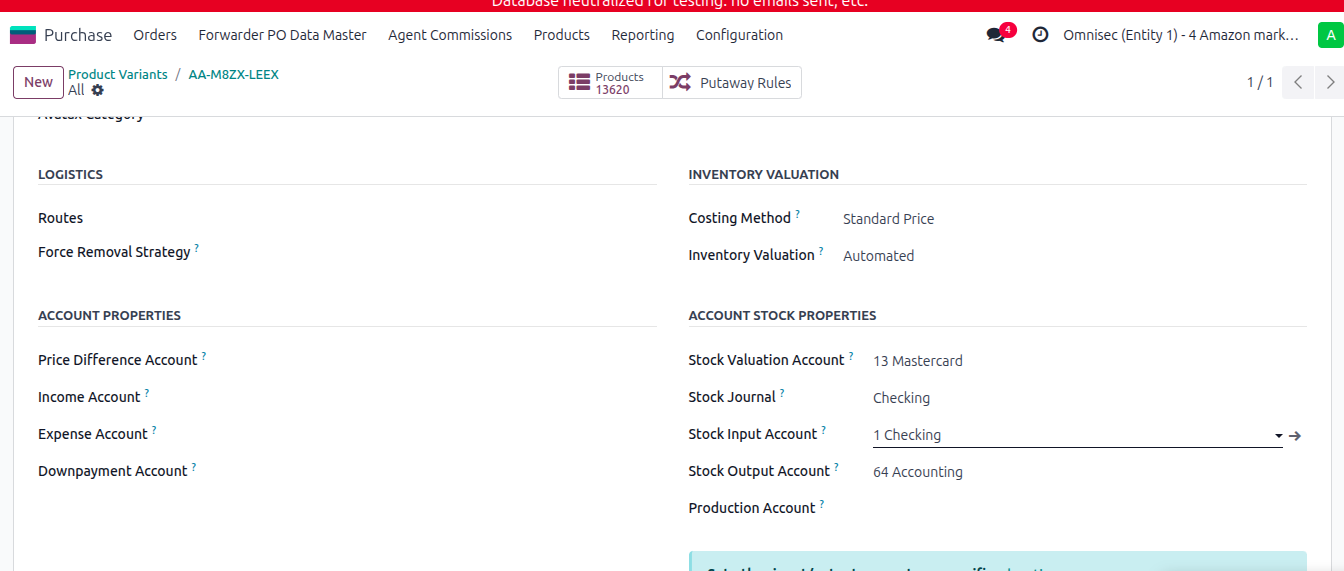The image size is (1344, 571).
Task: Go to the previous record arrow
Action: 1297,83
